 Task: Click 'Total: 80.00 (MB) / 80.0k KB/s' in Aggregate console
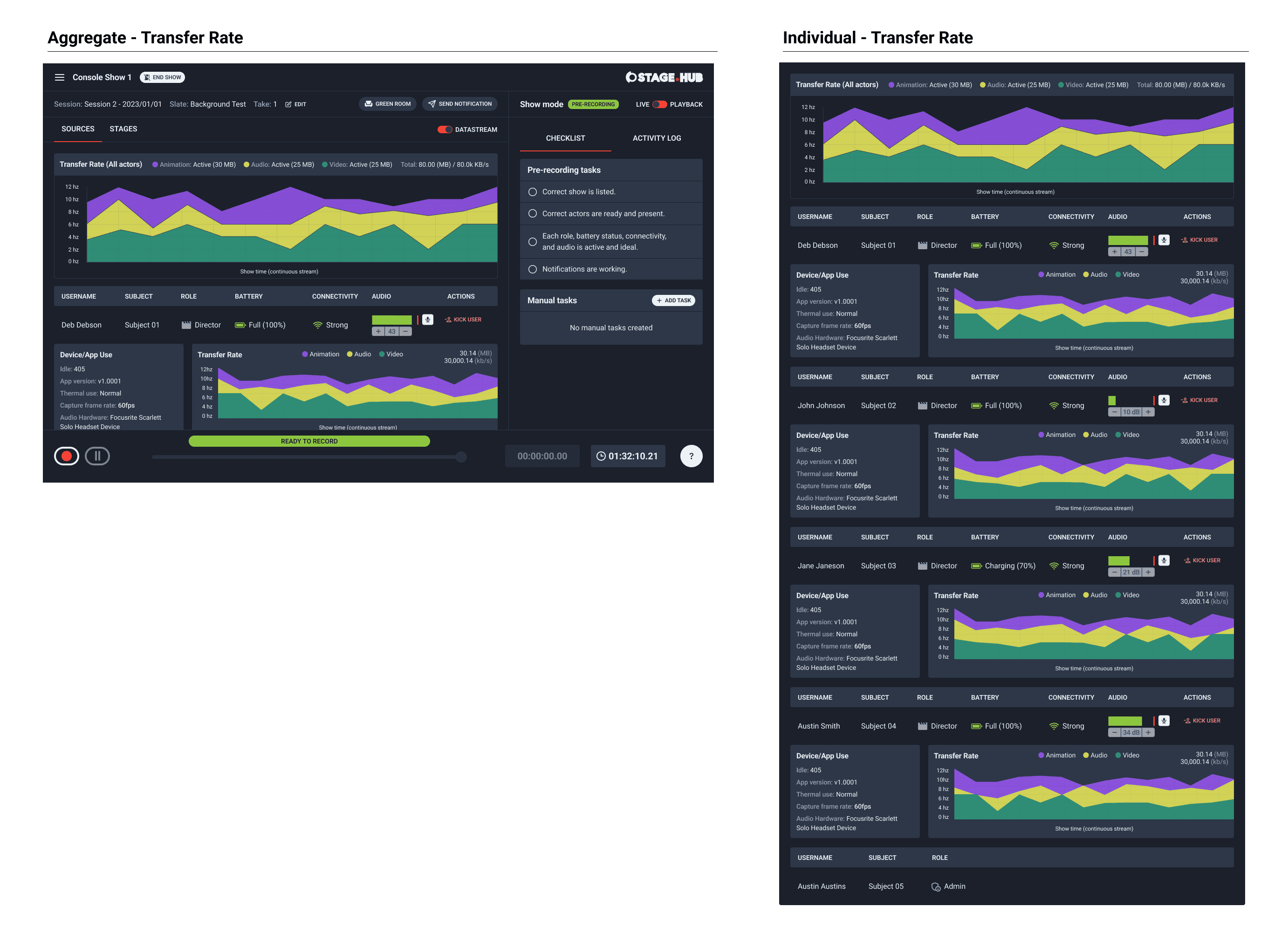tap(445, 164)
